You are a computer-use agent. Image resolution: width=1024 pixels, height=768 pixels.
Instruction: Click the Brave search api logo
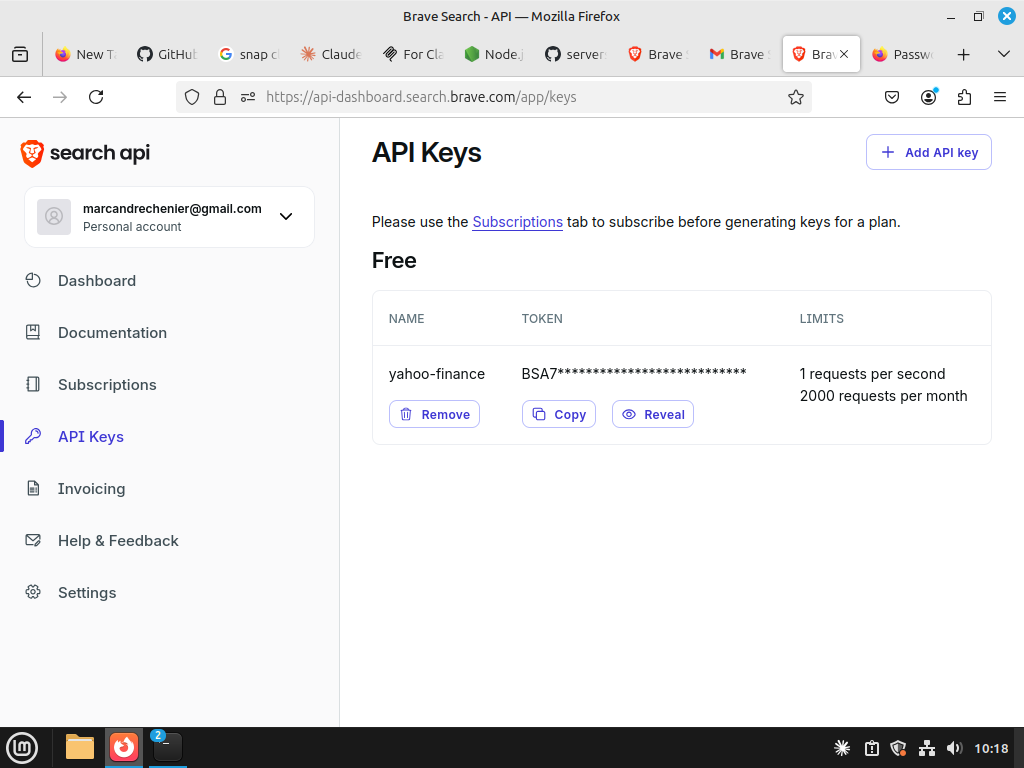(85, 153)
